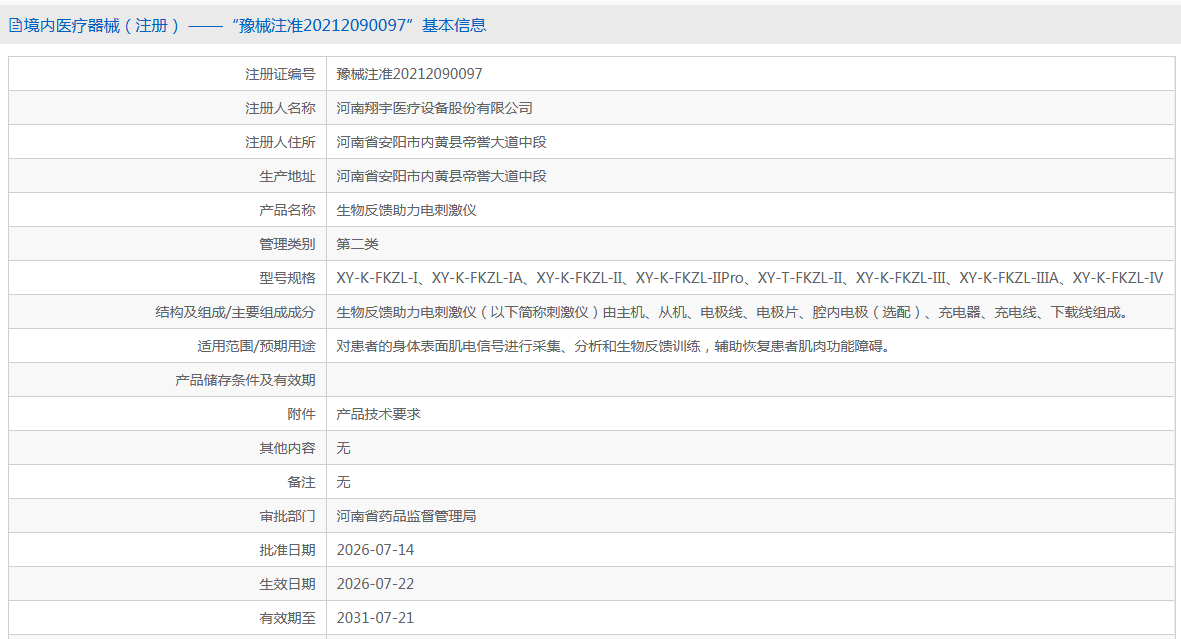Select the address in the 注册人住所 row

click(x=441, y=142)
